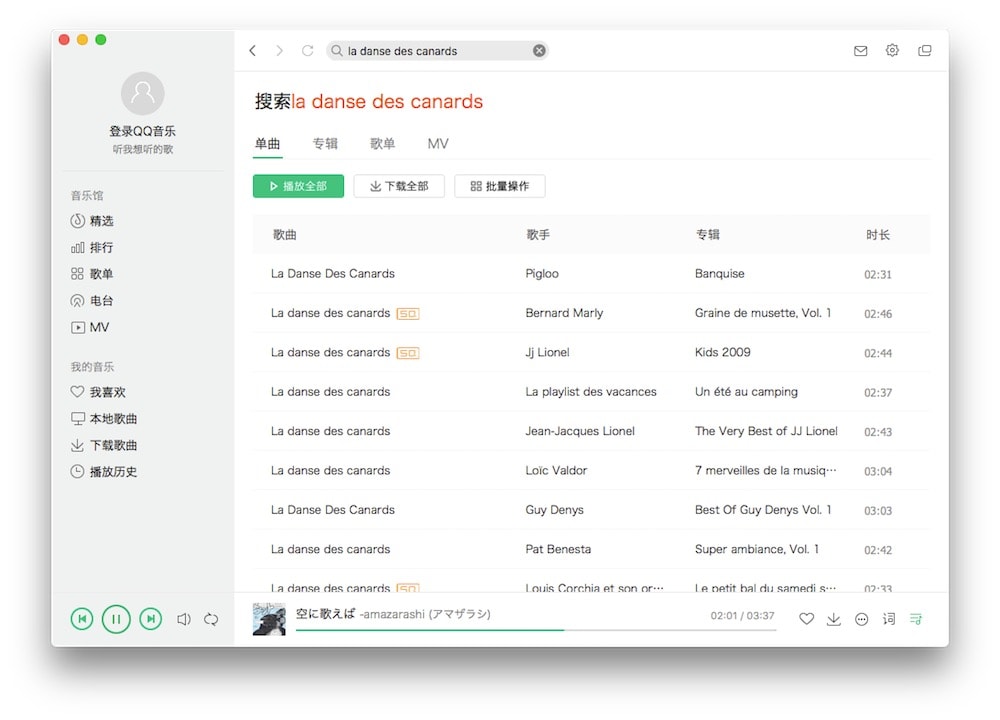Open the play queue list
This screenshot has height=720, width=1000.
916,619
